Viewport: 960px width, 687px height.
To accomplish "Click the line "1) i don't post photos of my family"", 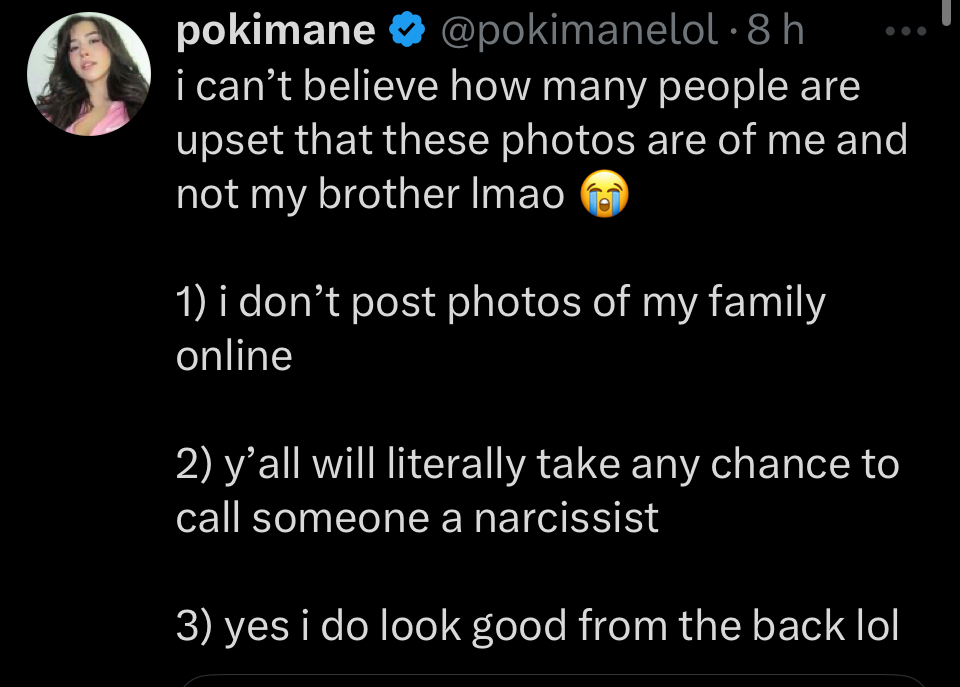I will click(x=501, y=303).
